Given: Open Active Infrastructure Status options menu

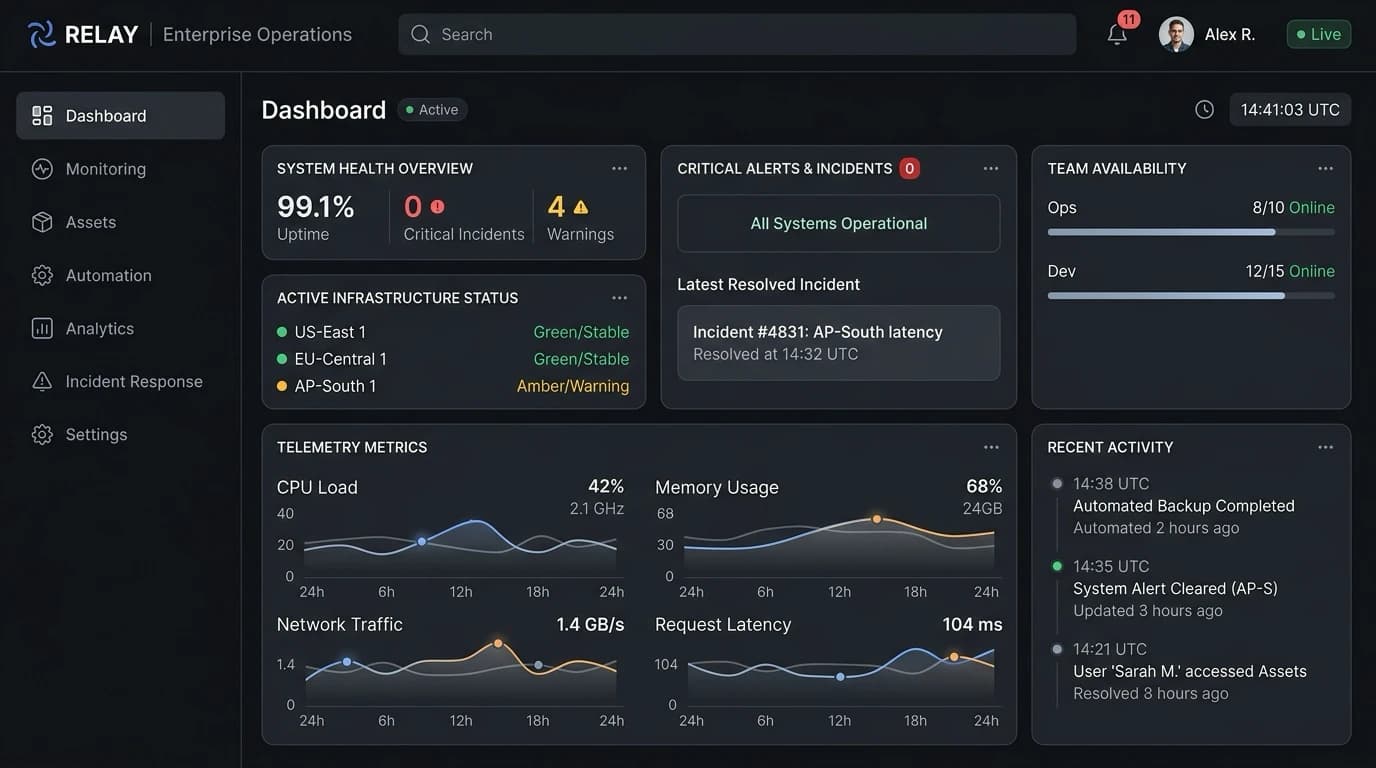Looking at the screenshot, I should [x=620, y=298].
